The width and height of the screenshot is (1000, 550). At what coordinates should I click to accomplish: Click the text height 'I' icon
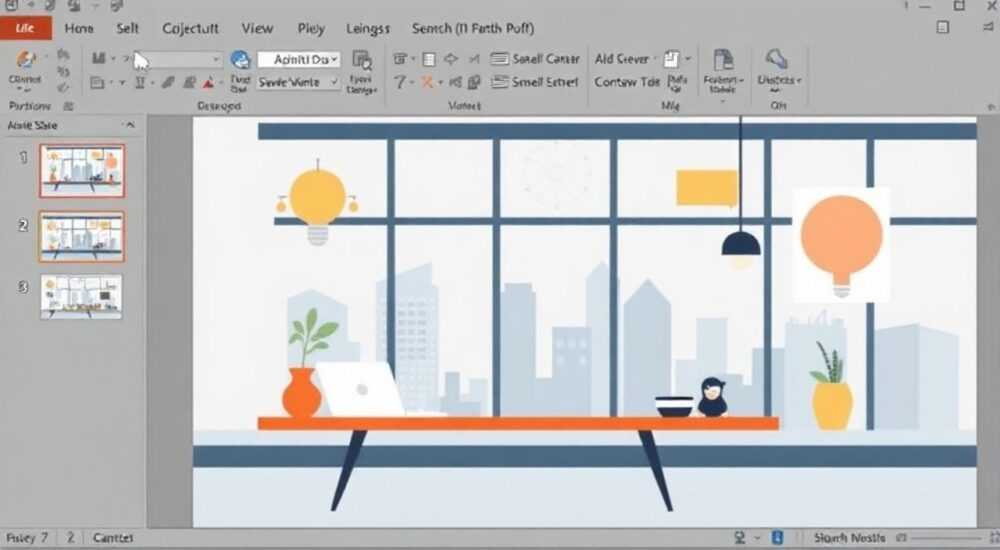click(x=140, y=83)
